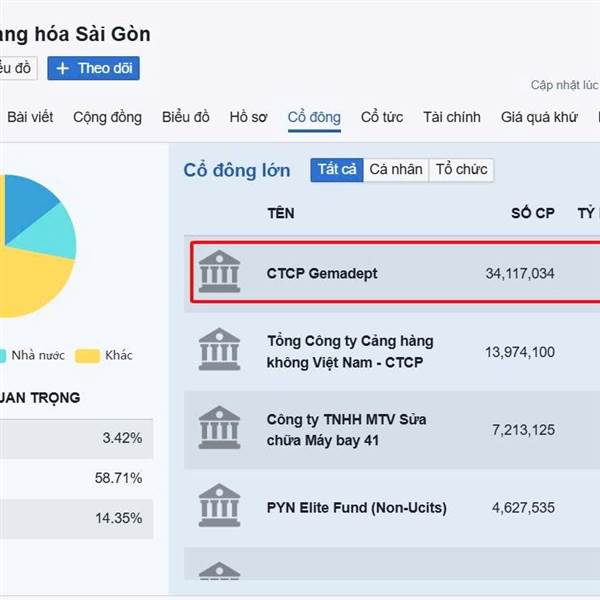600x600 pixels.
Task: Click the SỐ CP column header
Action: click(533, 213)
